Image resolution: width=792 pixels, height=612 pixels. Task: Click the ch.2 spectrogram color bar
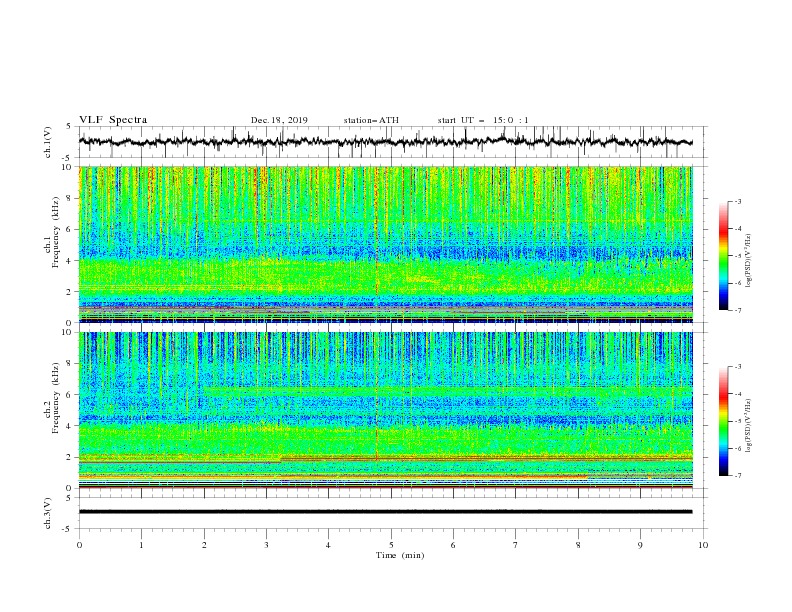coord(723,421)
